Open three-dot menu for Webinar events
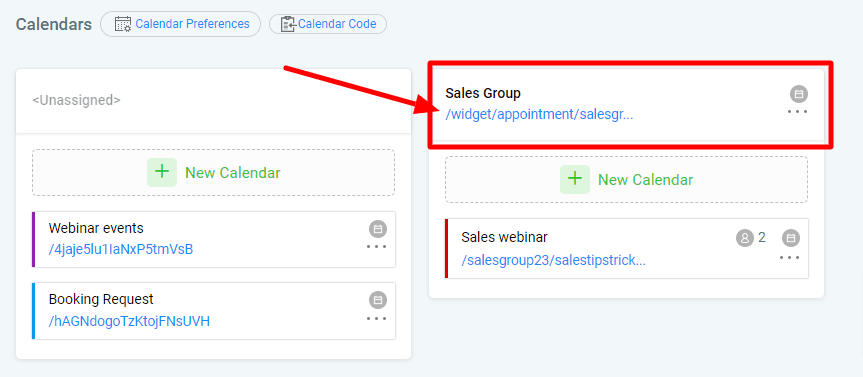The image size is (863, 377). coord(376,247)
